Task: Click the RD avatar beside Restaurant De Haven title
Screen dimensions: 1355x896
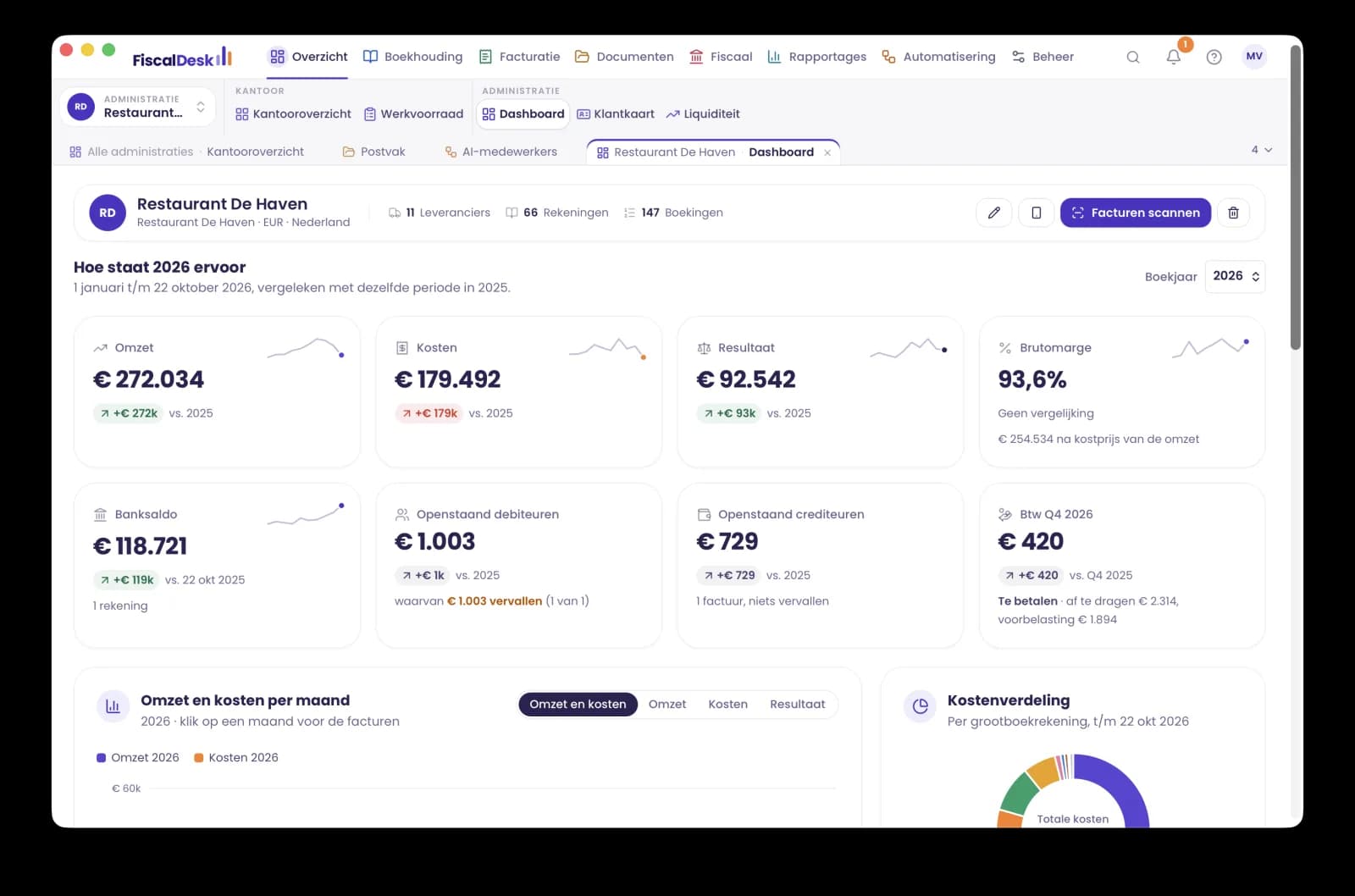Action: pyautogui.click(x=108, y=213)
